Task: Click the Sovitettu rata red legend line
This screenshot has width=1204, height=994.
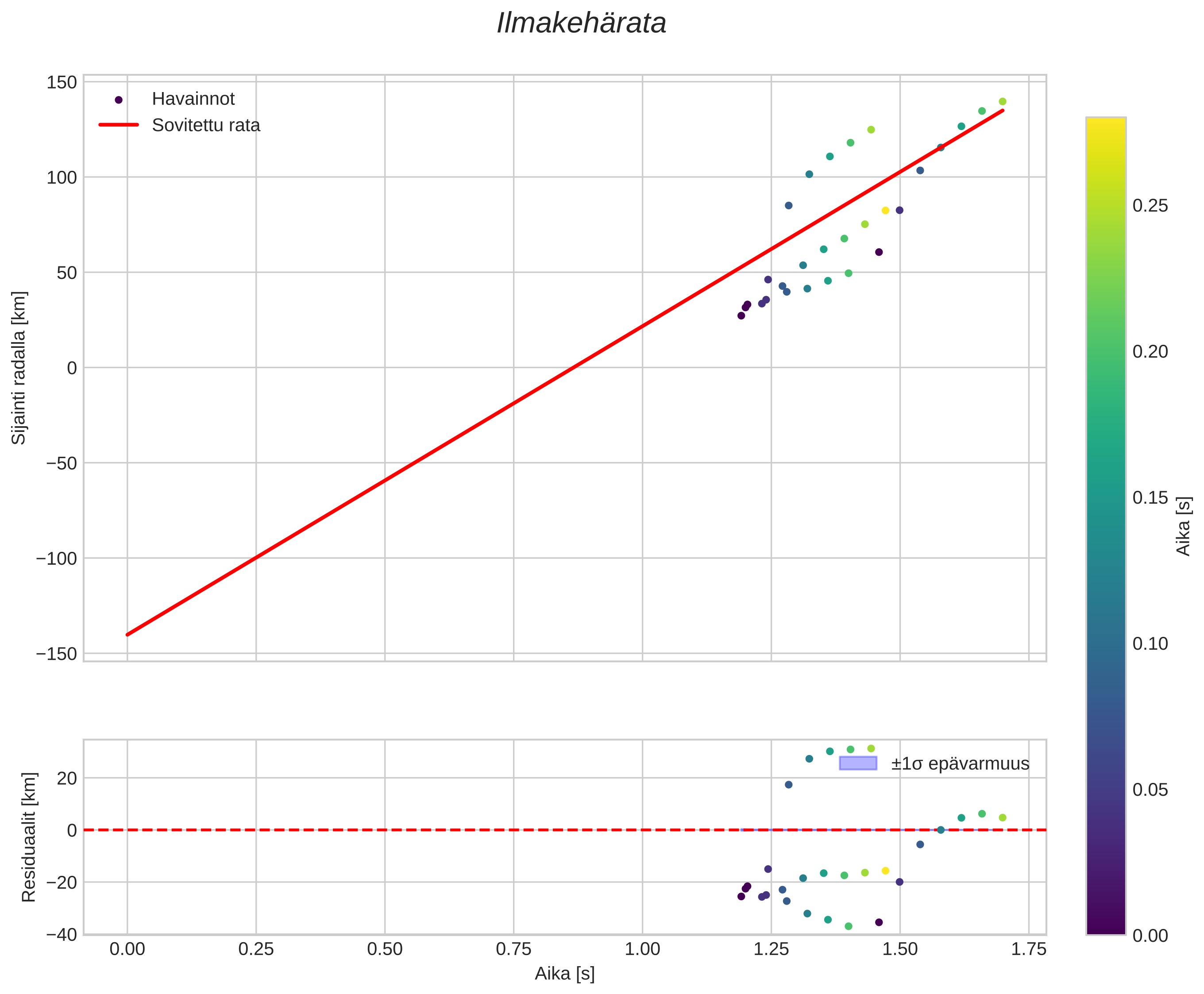Action: [119, 125]
